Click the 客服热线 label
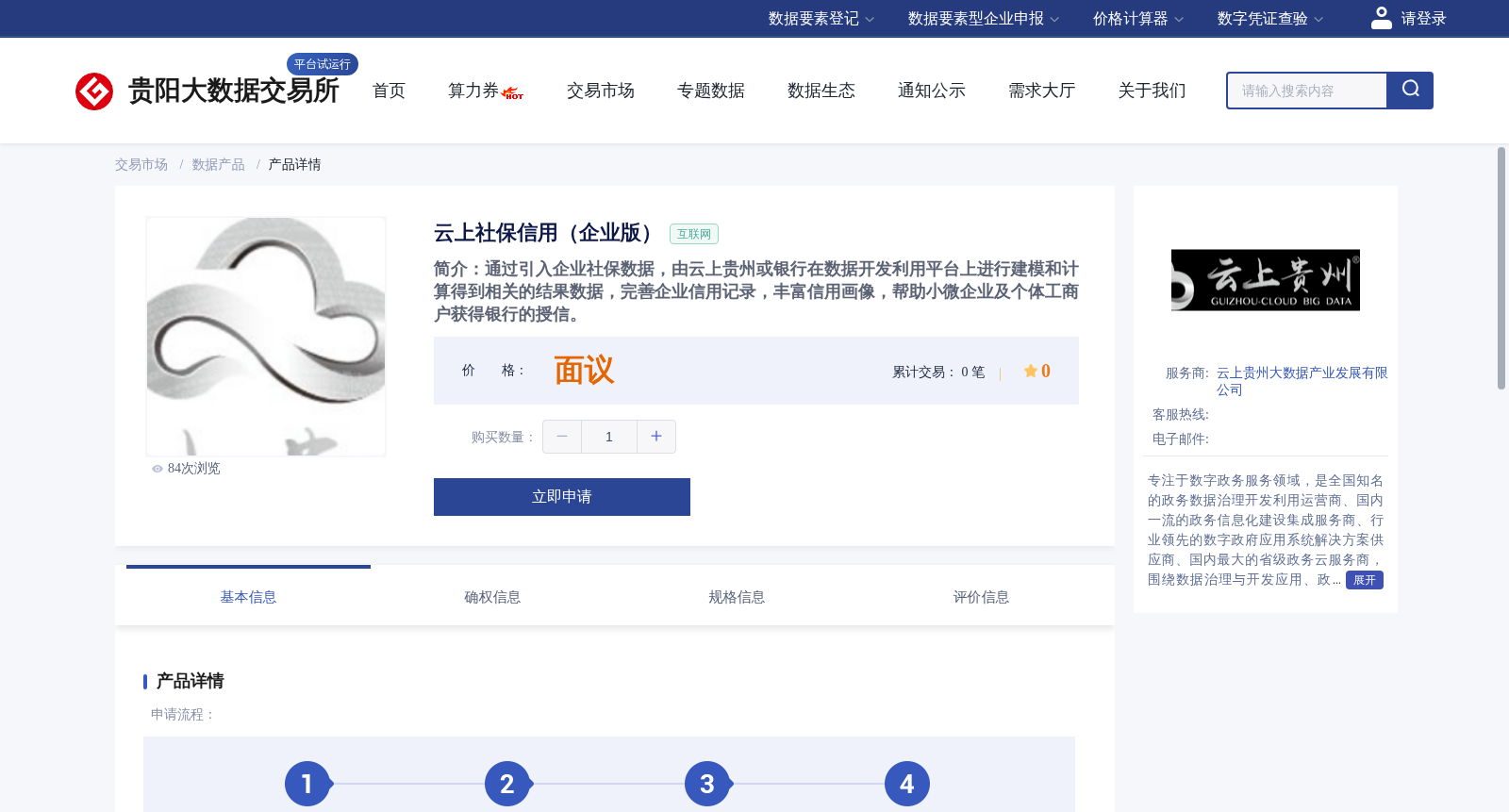 point(1181,415)
